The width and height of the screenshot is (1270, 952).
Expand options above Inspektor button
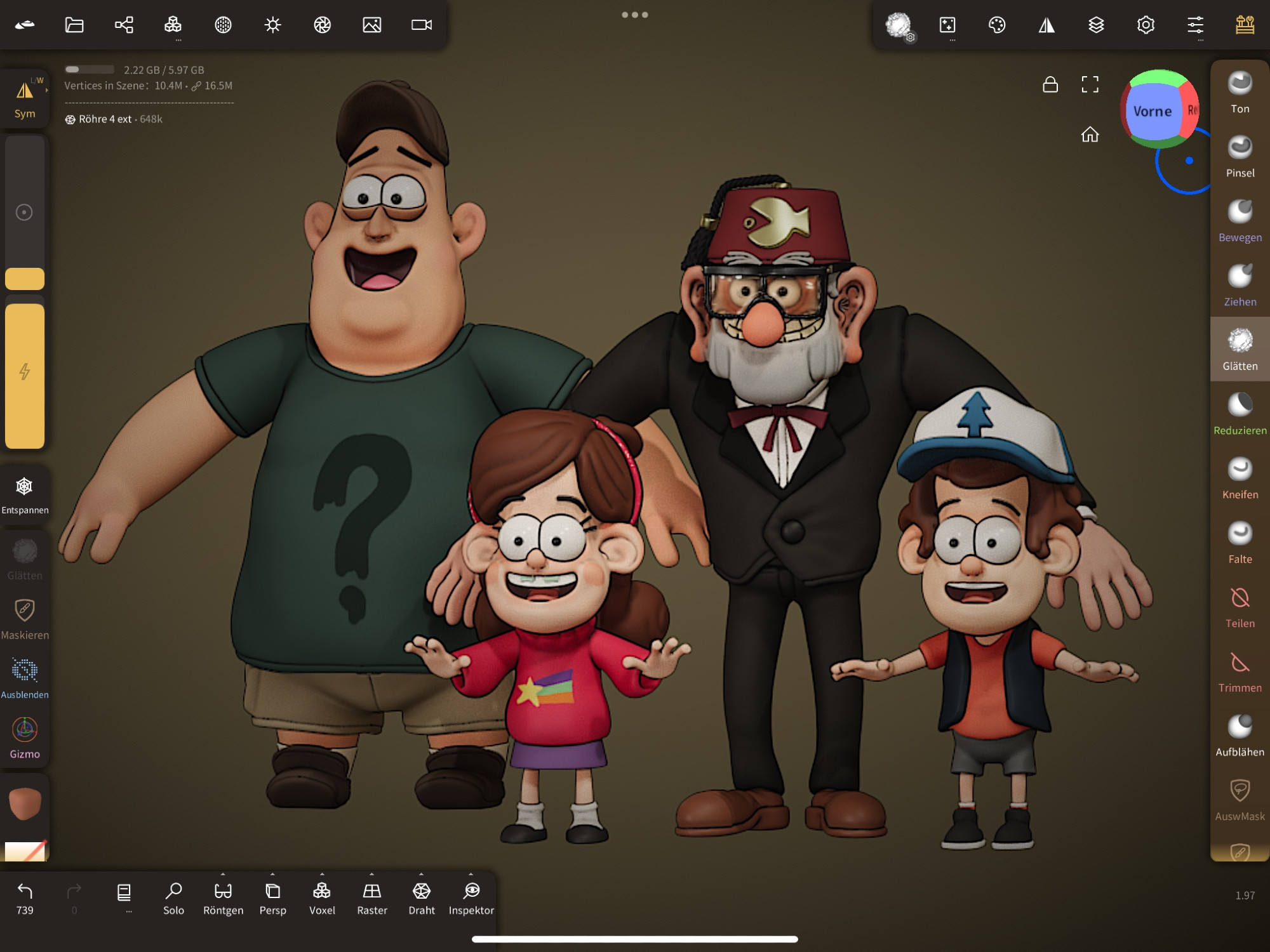click(x=471, y=874)
